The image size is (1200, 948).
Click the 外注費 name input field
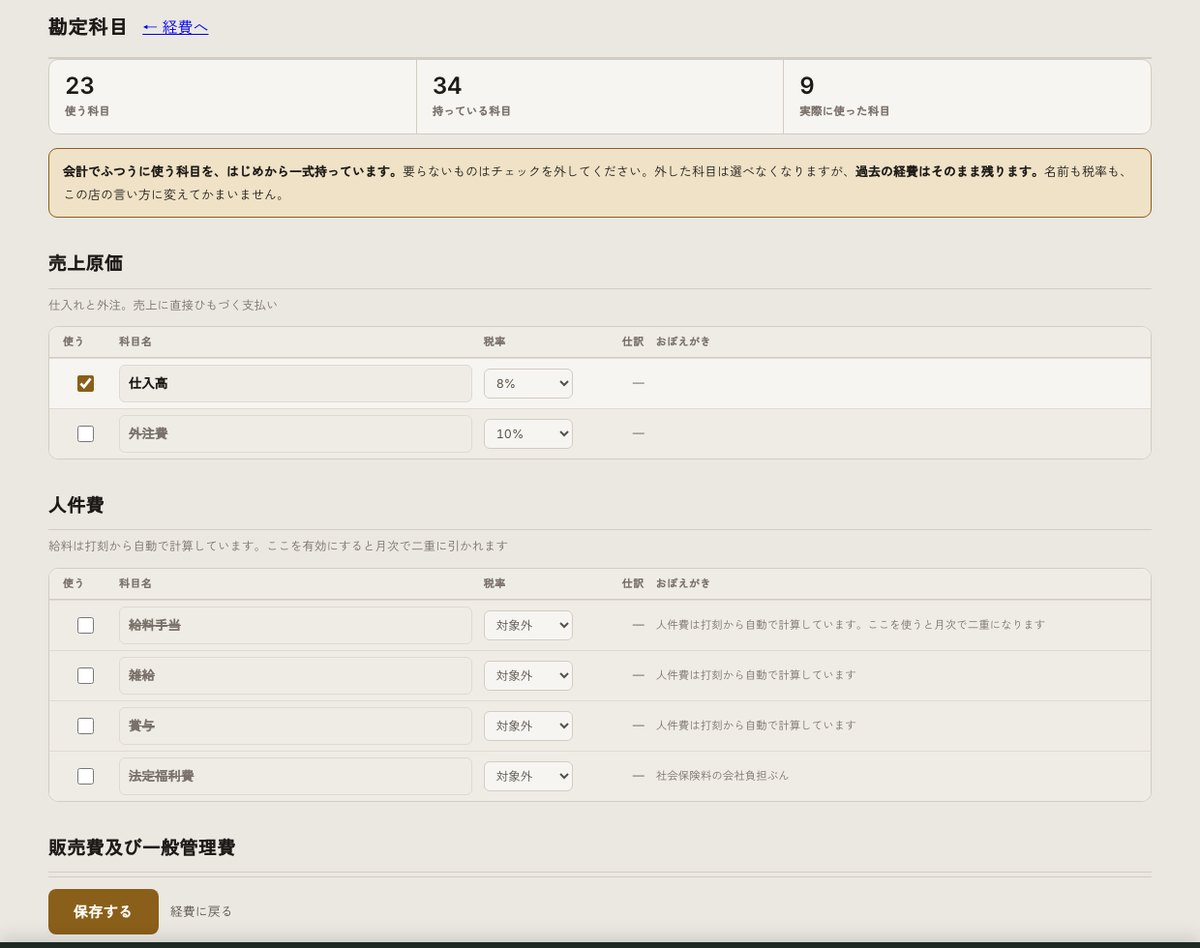click(295, 434)
